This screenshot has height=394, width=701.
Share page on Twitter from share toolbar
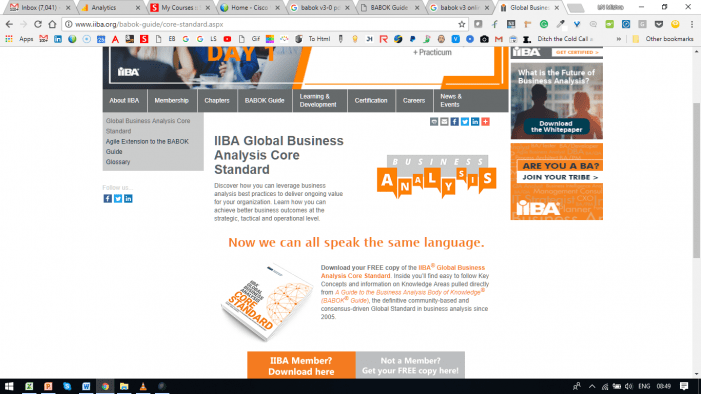465,122
